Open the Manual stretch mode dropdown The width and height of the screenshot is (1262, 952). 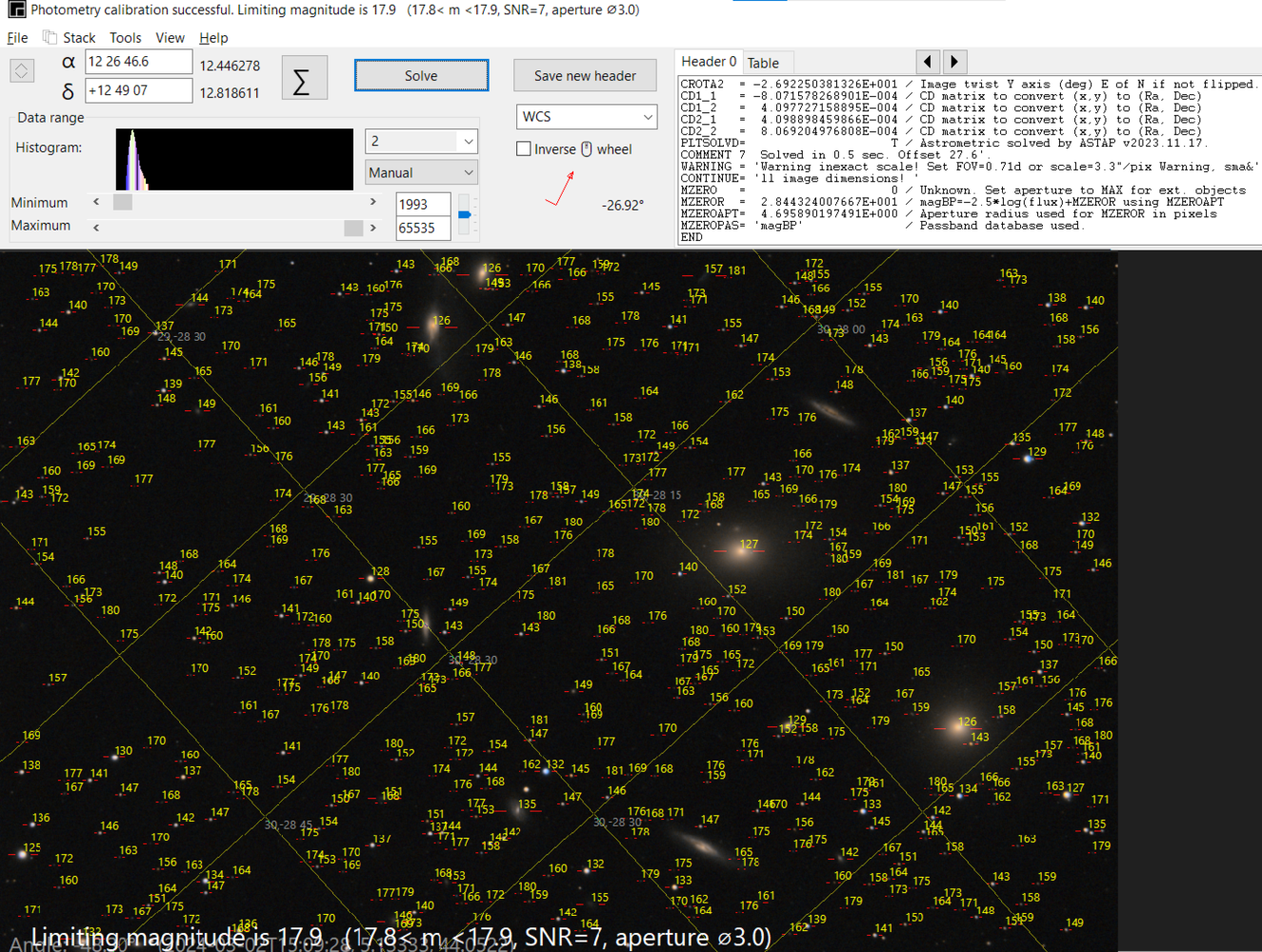(421, 171)
